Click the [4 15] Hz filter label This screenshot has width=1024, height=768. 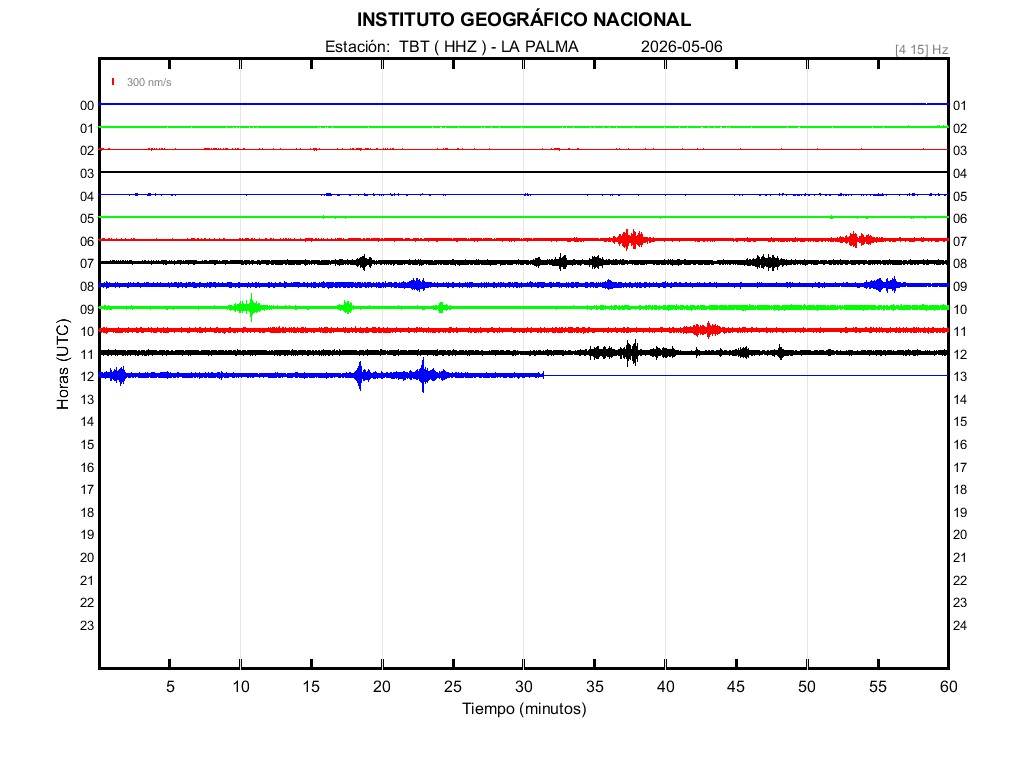tap(921, 50)
